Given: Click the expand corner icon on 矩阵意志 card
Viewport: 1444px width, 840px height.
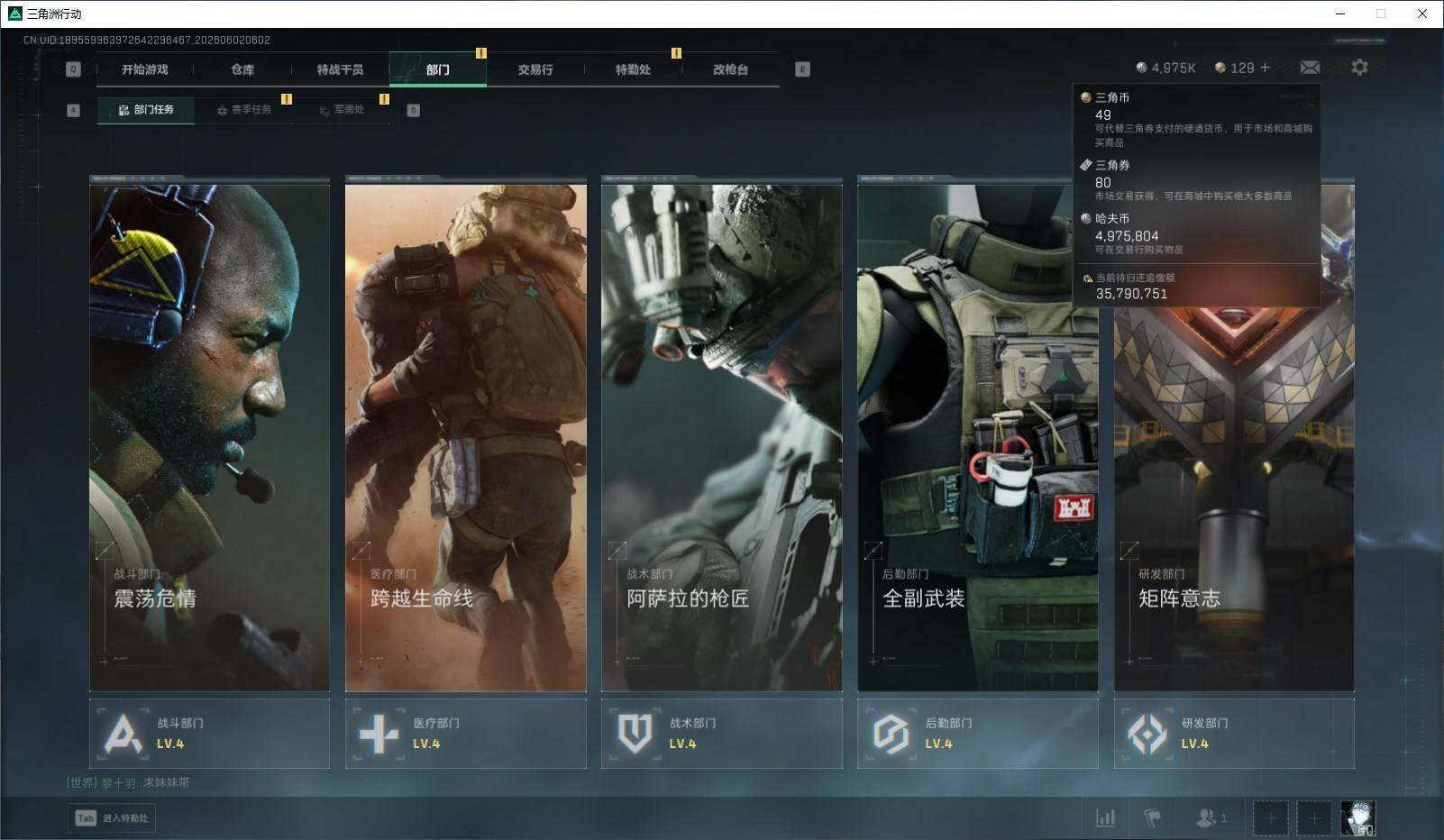Looking at the screenshot, I should pyautogui.click(x=1129, y=550).
